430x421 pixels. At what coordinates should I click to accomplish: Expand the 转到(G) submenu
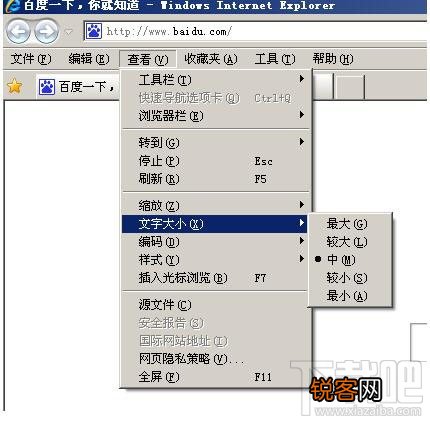[x=215, y=143]
